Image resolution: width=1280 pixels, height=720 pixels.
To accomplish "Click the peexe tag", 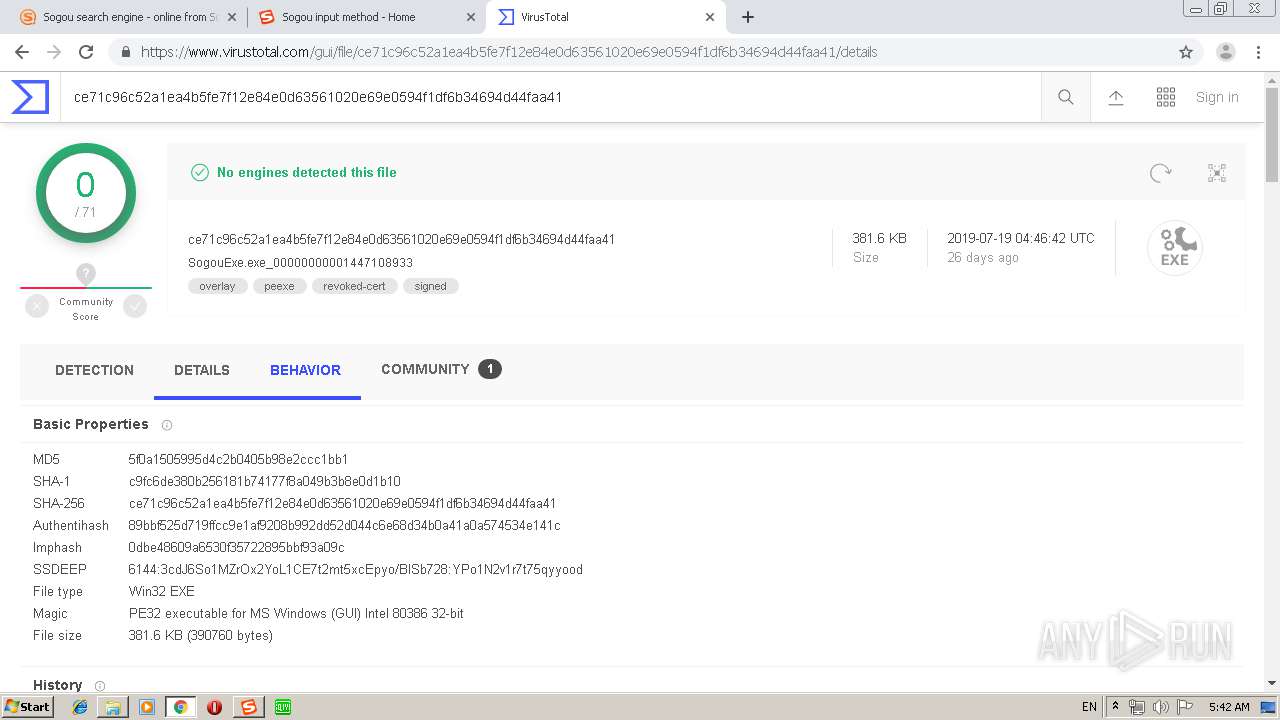I will click(x=279, y=286).
